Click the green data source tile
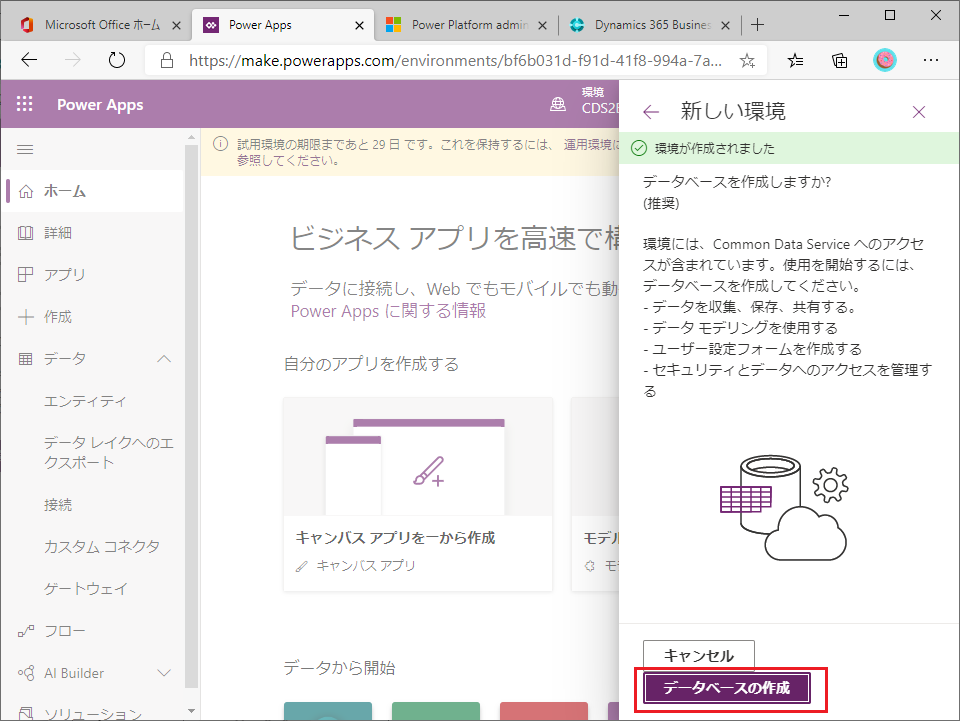 [436, 711]
